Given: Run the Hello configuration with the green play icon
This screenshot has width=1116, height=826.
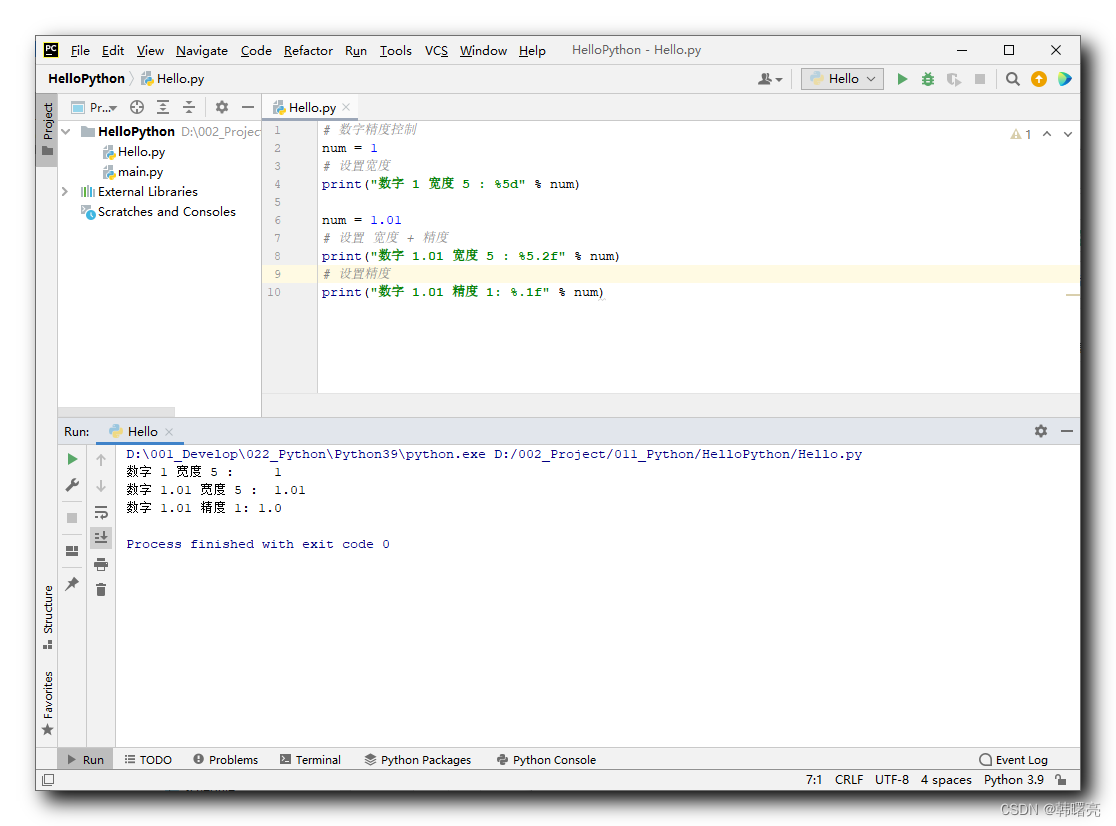Looking at the screenshot, I should click(902, 78).
